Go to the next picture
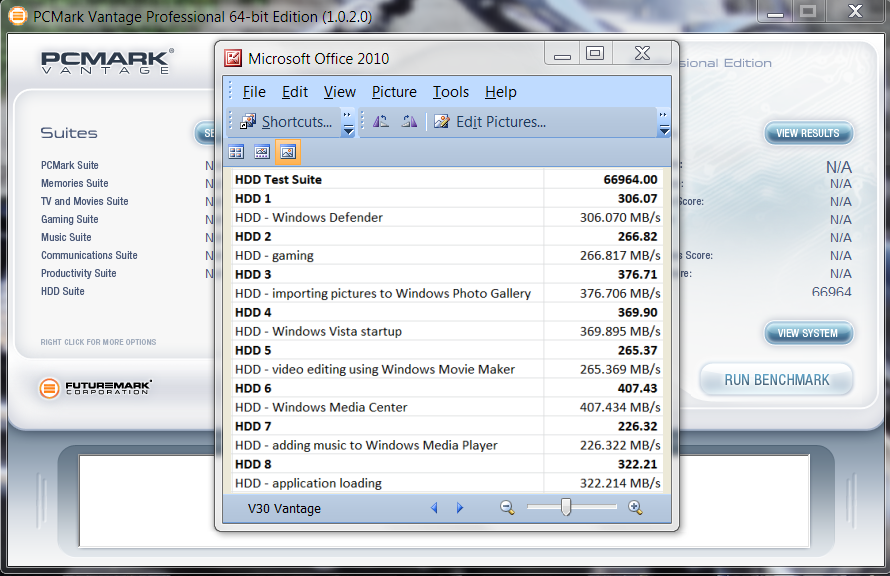This screenshot has width=890, height=576. (x=460, y=508)
